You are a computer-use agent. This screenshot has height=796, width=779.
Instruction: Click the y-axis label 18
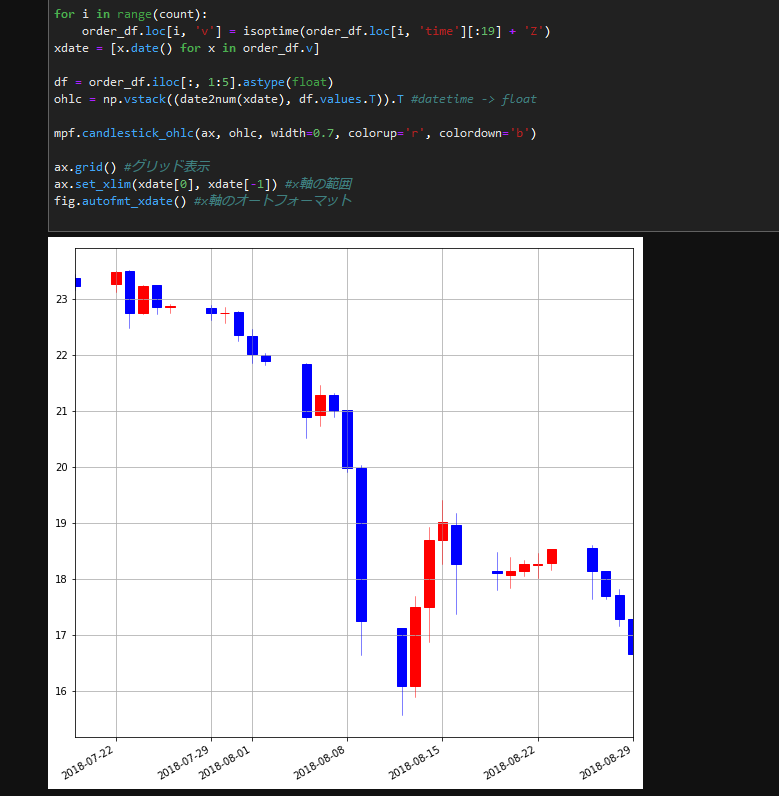[61, 579]
